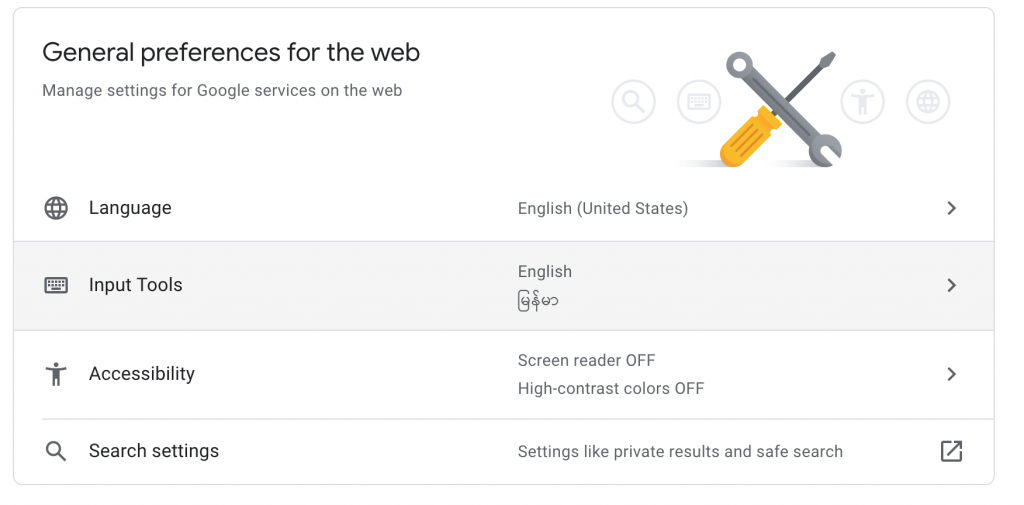
Task: Open the Search settings link
Action: pos(504,451)
